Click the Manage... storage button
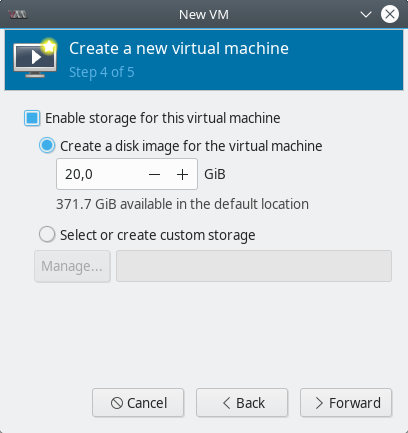This screenshot has width=408, height=433. tap(72, 266)
